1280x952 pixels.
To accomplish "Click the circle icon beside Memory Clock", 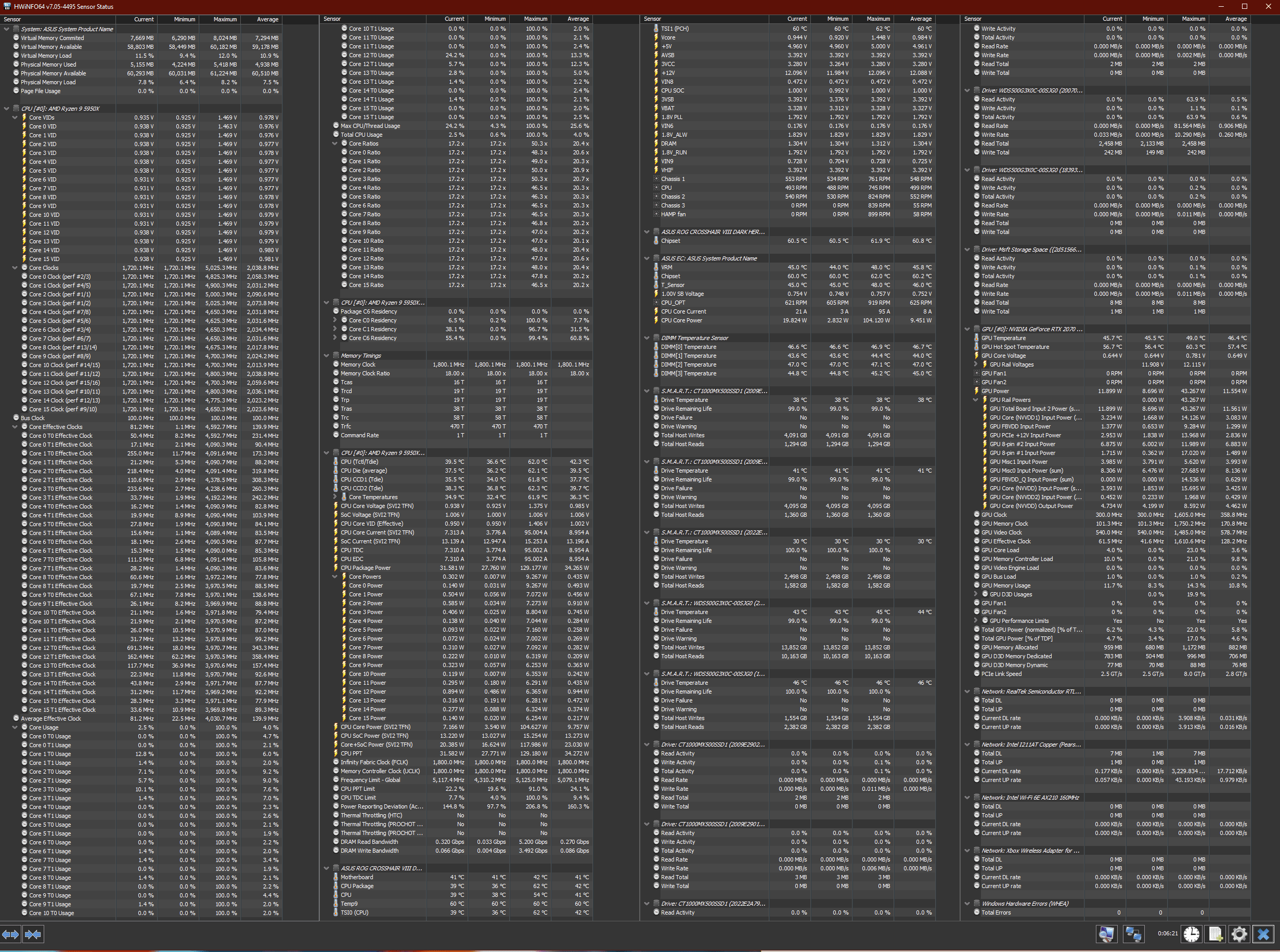I will coord(335,364).
